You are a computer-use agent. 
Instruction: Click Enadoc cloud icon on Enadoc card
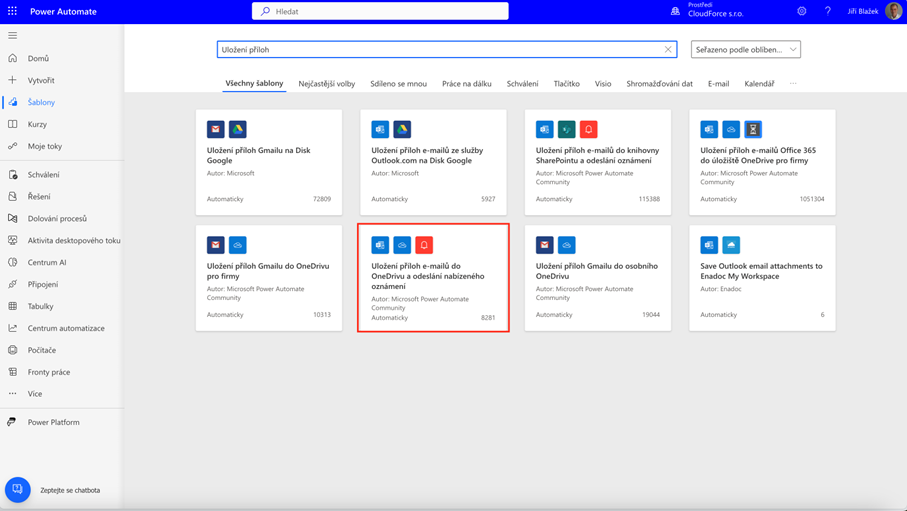coord(731,245)
